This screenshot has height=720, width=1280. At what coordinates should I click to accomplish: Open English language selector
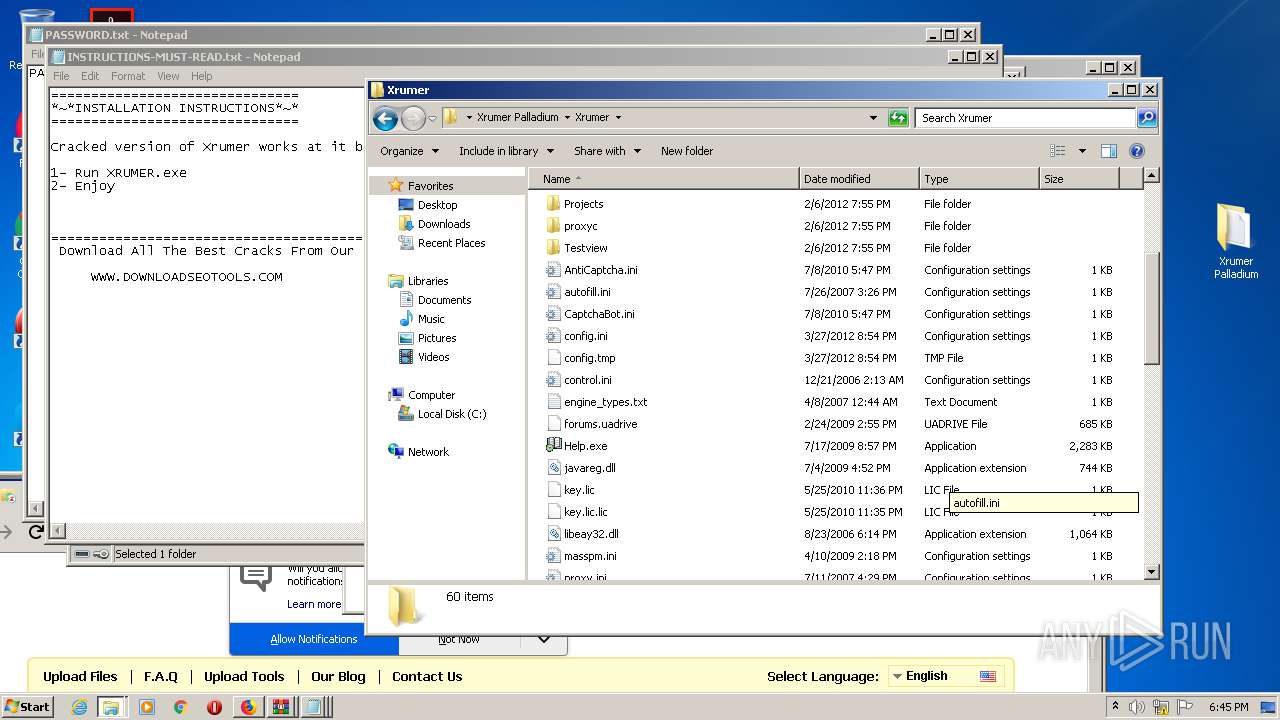(x=945, y=676)
